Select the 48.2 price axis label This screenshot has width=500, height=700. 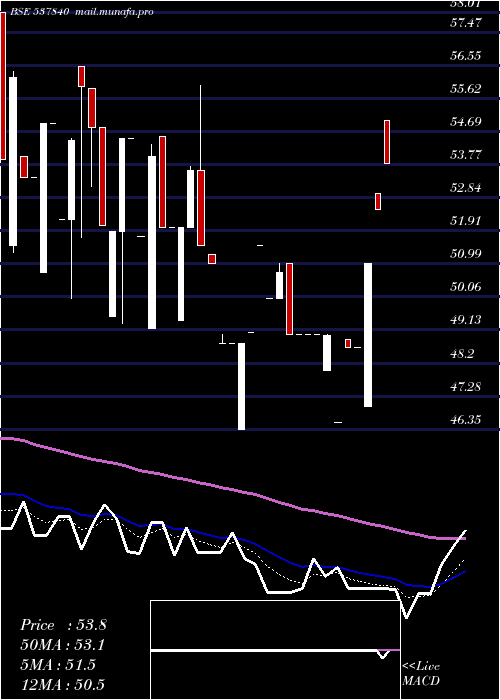[462, 354]
